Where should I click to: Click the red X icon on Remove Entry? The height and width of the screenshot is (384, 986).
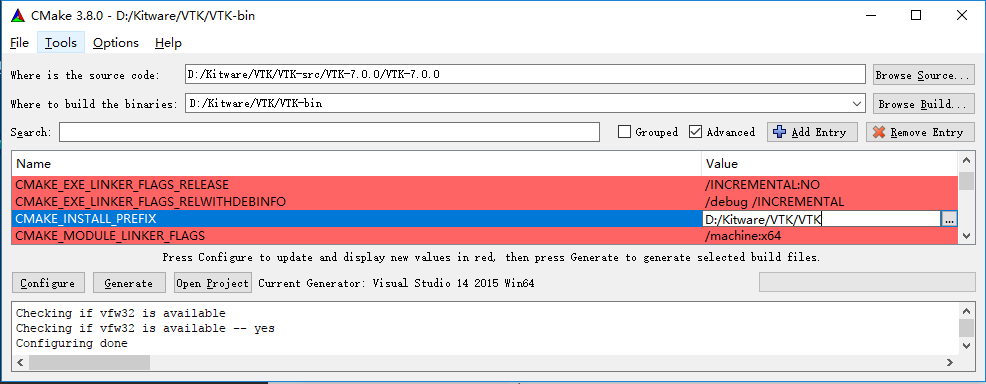(879, 132)
